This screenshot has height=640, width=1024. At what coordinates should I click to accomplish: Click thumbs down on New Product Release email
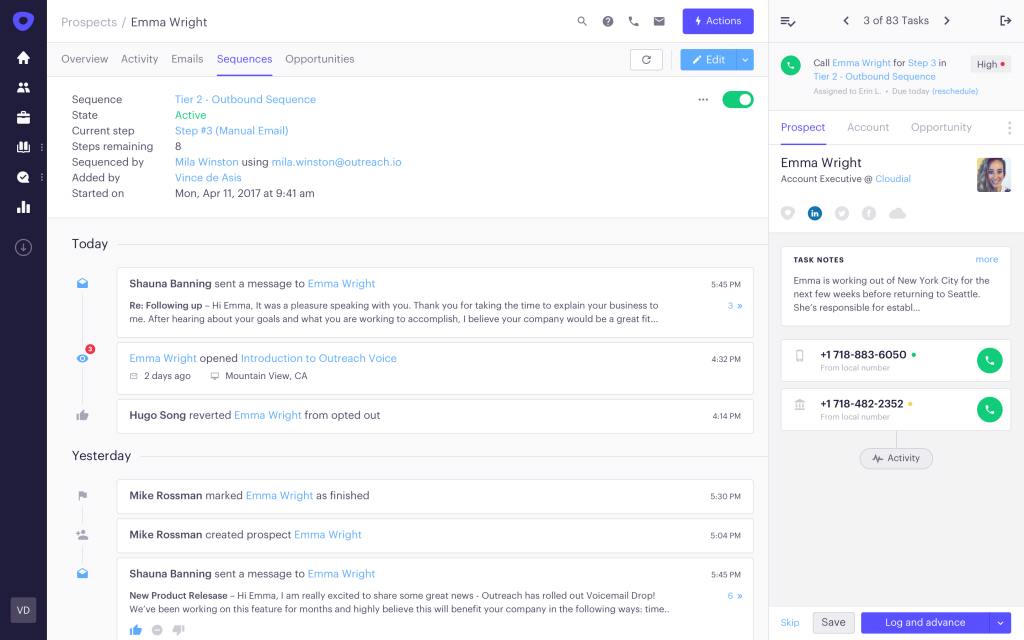click(178, 630)
